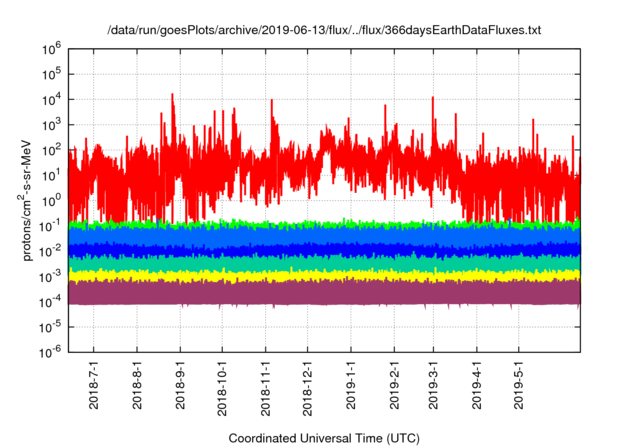Click the 2018-11-1 date tick label
Image resolution: width=640 pixels, height=448 pixels.
coord(266,388)
